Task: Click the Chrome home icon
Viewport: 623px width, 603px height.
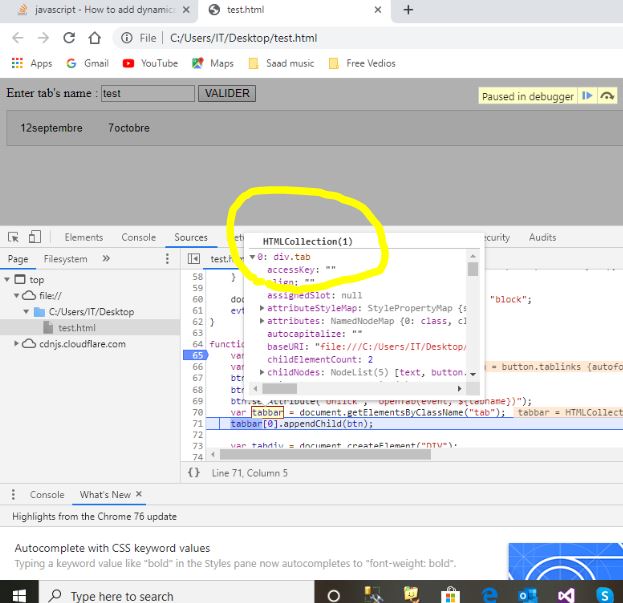Action: pos(94,38)
